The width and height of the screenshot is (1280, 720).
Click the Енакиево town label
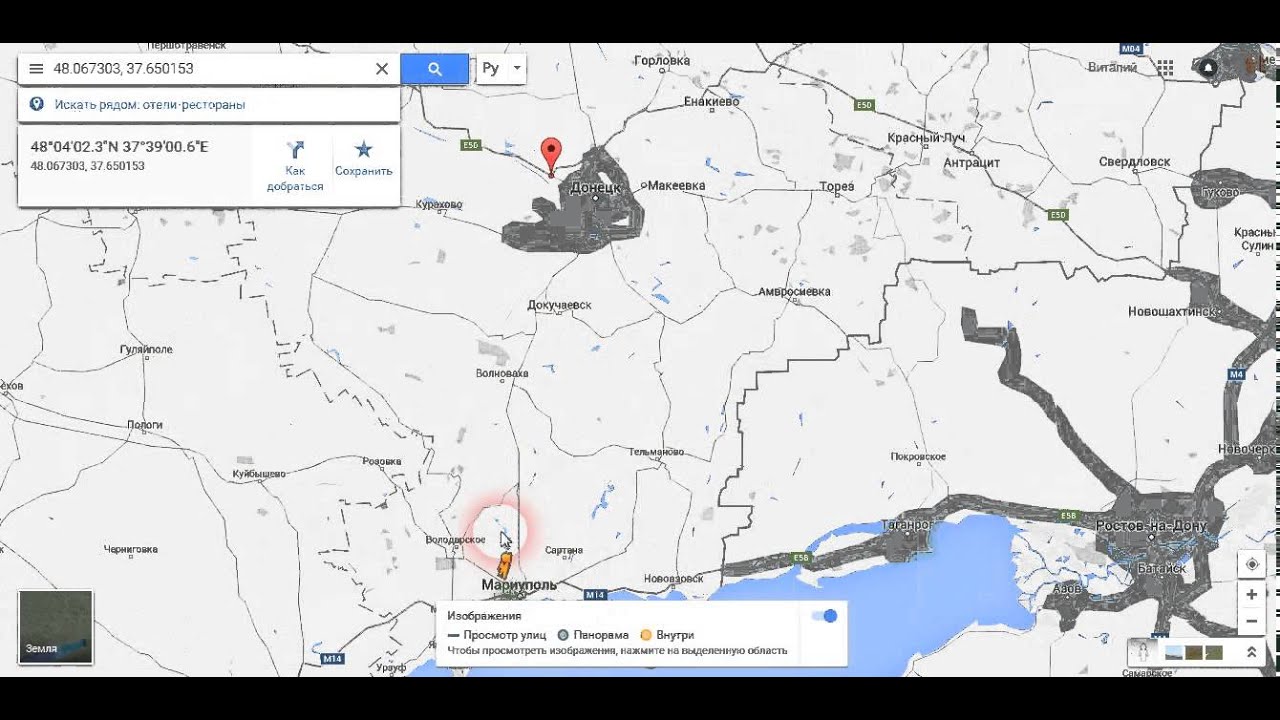click(x=712, y=101)
